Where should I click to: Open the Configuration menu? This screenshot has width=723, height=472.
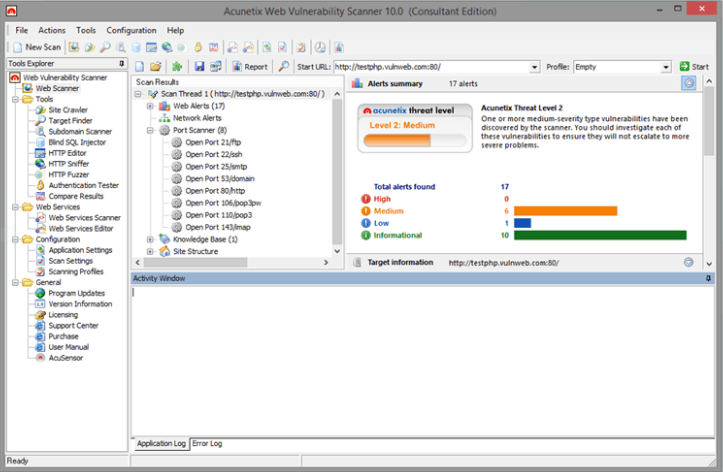131,30
